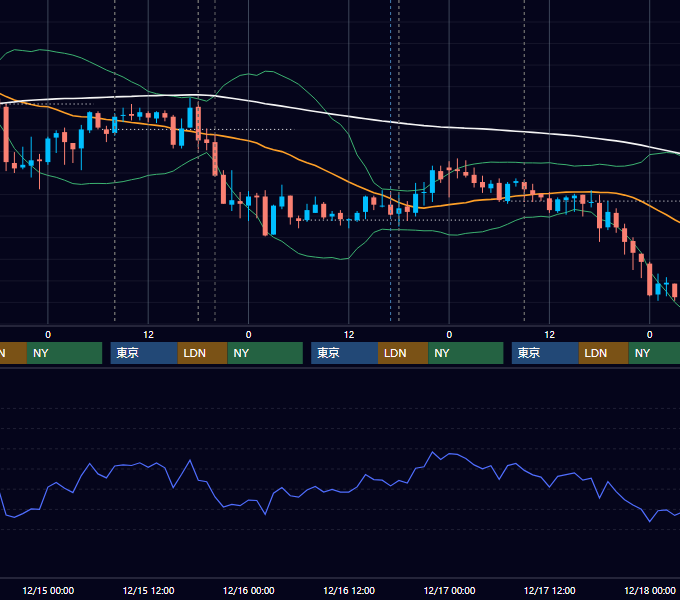Click the 12 hour tick above 12/15 12:00
Image resolution: width=680 pixels, height=600 pixels.
click(148, 335)
